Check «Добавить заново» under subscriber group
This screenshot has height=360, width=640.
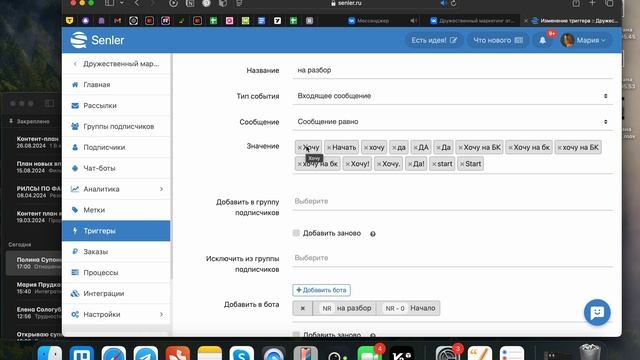click(x=296, y=233)
